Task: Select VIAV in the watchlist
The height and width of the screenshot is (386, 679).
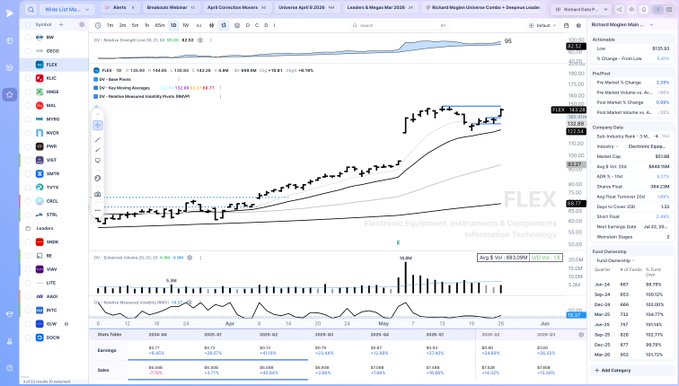Action: point(54,269)
